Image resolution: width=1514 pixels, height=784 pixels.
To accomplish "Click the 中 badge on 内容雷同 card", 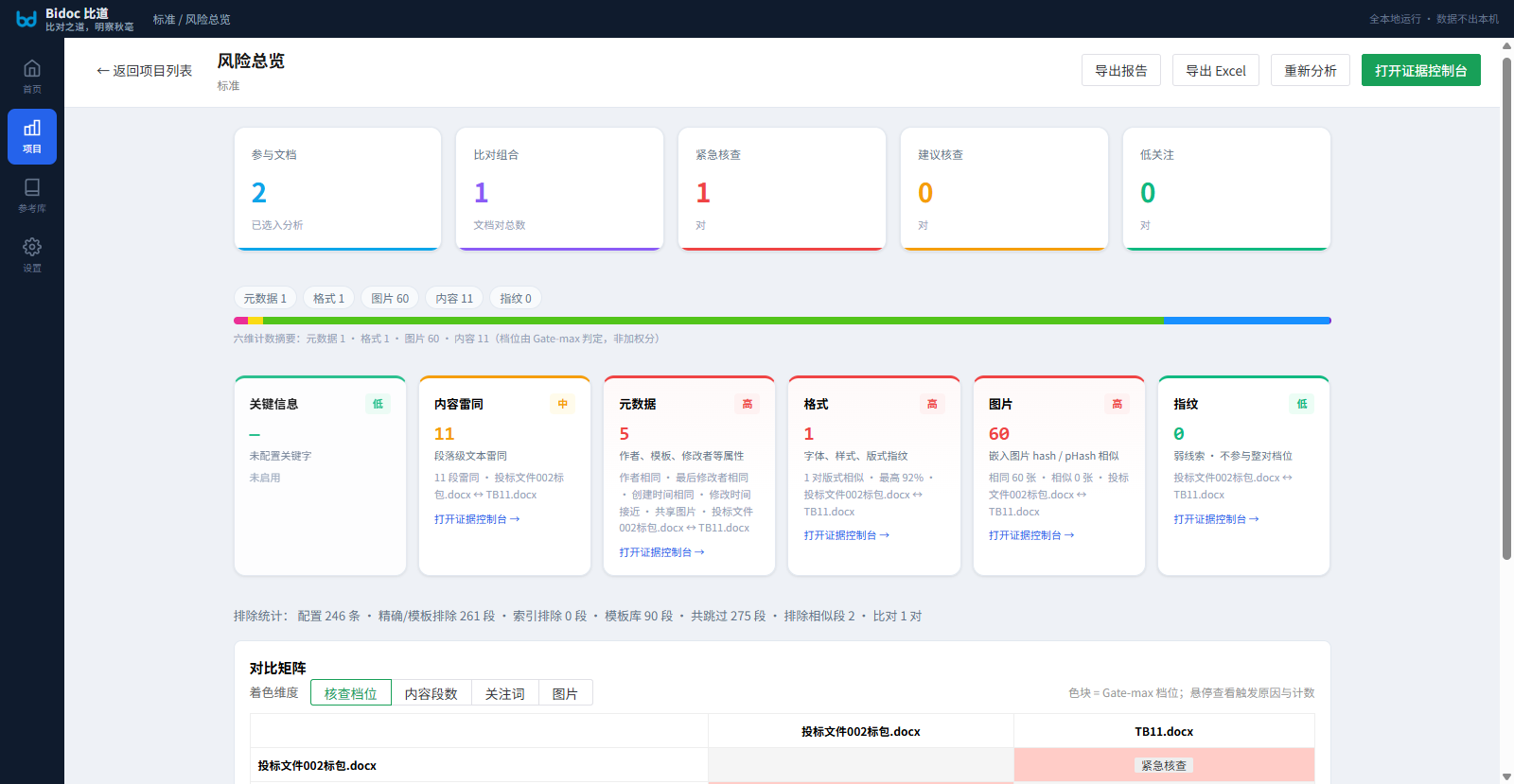I will 563,404.
